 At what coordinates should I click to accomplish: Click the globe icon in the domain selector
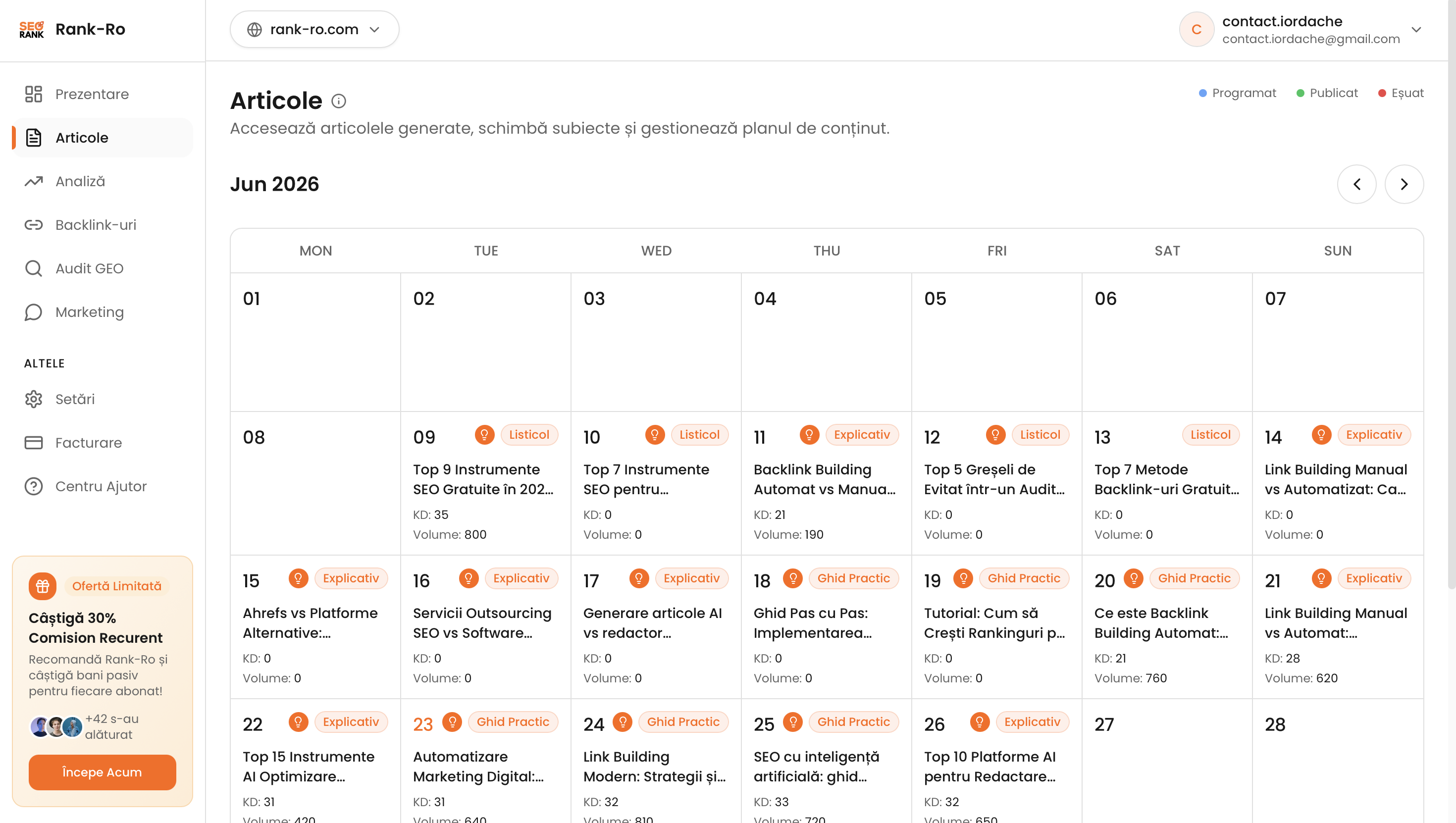(x=255, y=29)
